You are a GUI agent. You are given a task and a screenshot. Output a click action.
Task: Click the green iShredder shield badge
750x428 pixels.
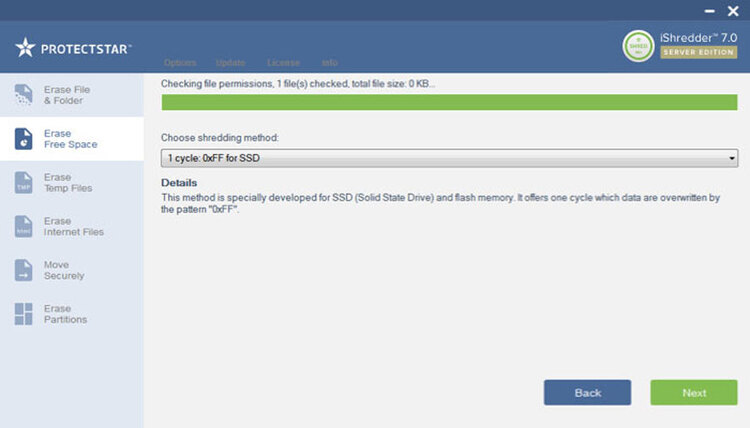[638, 45]
